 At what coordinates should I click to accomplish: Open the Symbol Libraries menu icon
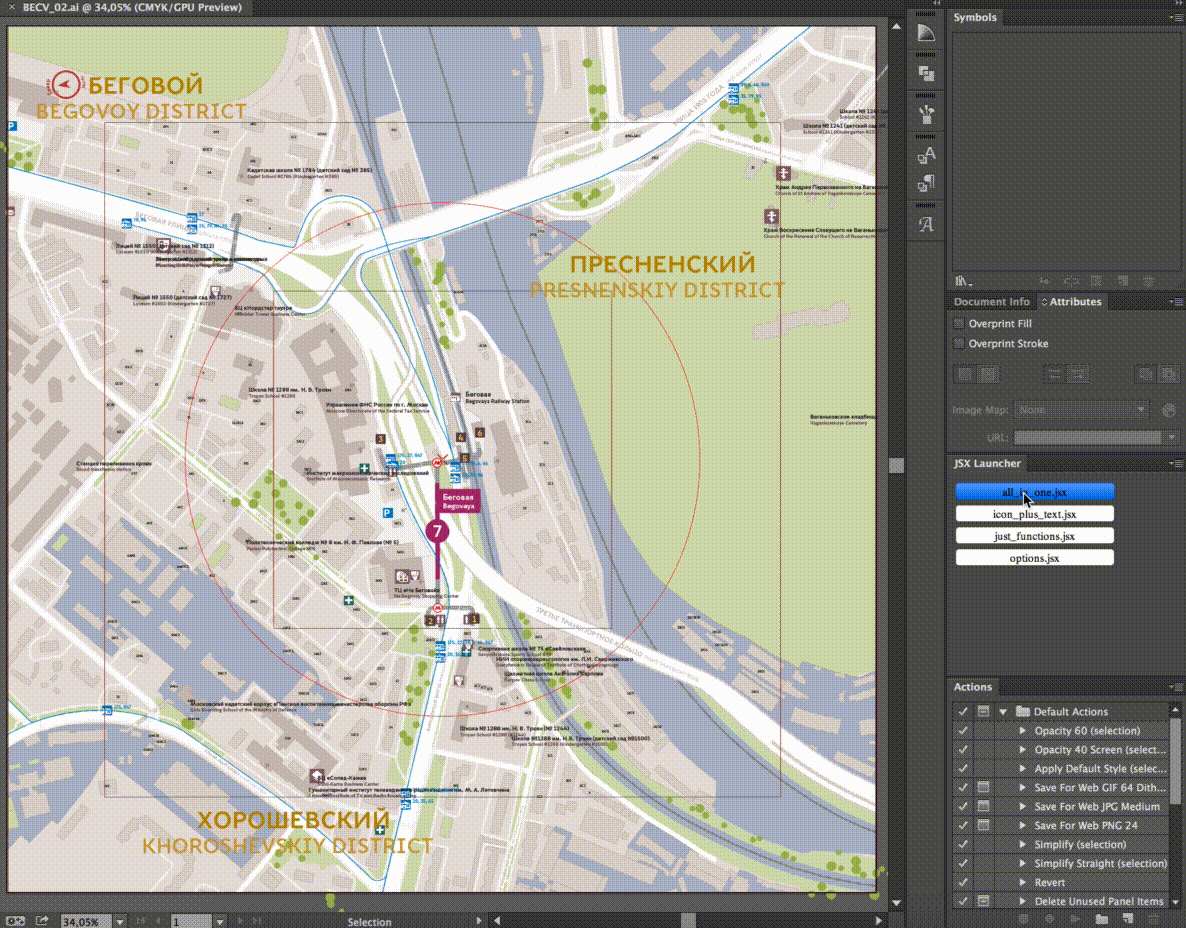(962, 281)
